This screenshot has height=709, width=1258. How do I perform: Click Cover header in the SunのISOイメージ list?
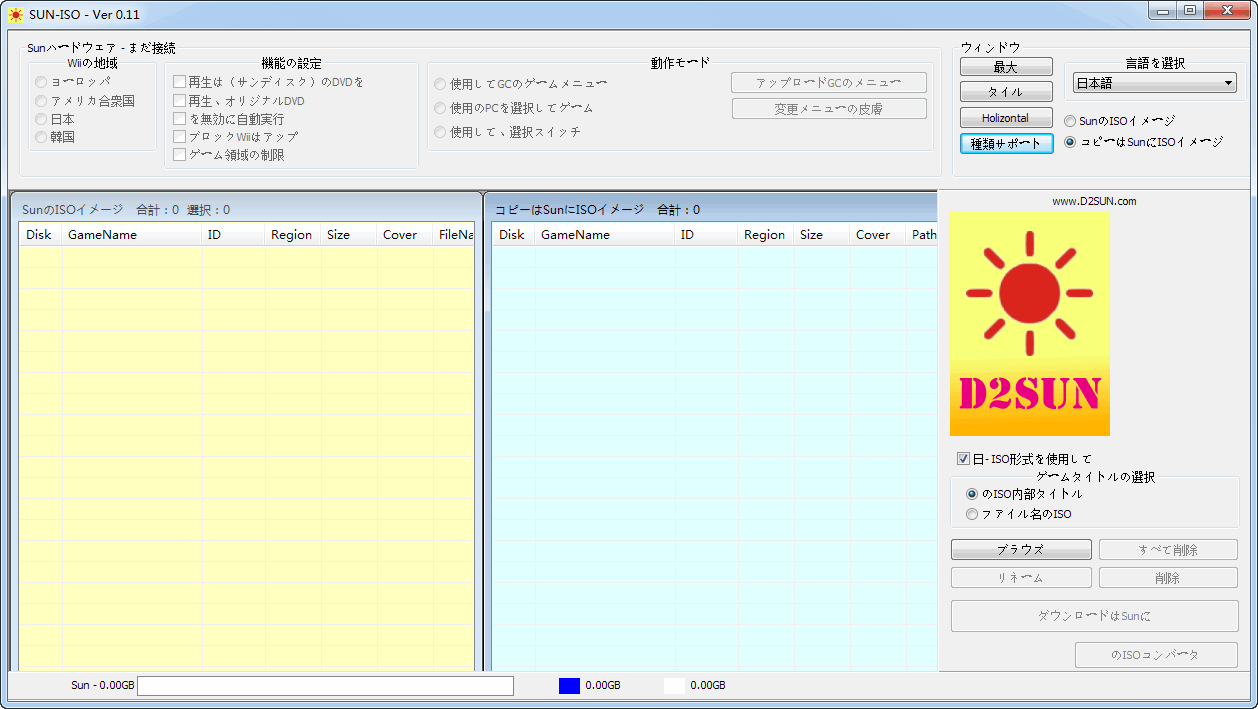[405, 235]
